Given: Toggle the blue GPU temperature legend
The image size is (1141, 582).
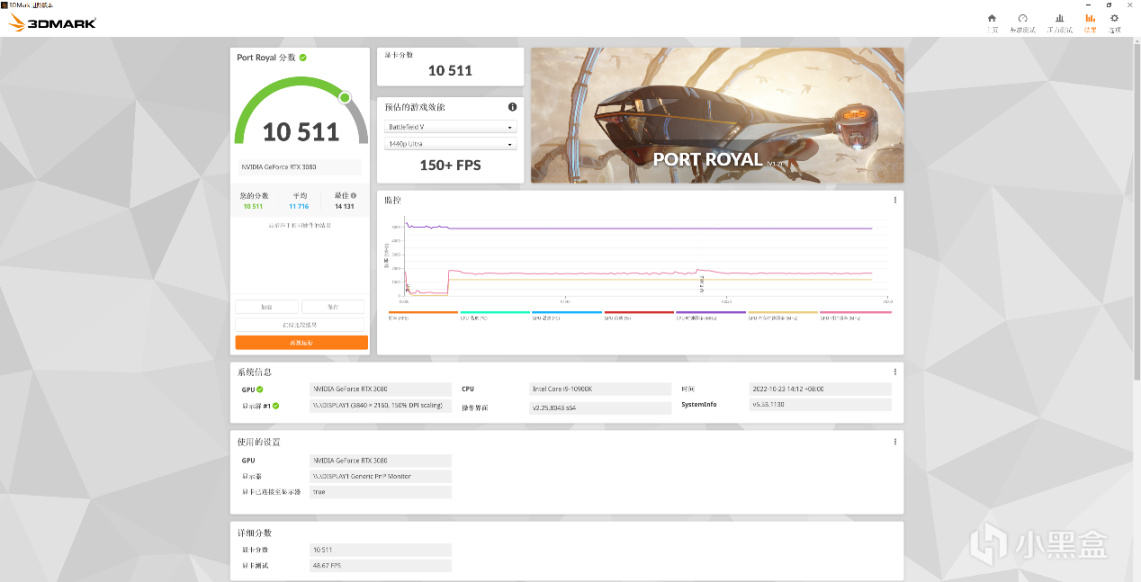Looking at the screenshot, I should click(x=566, y=315).
